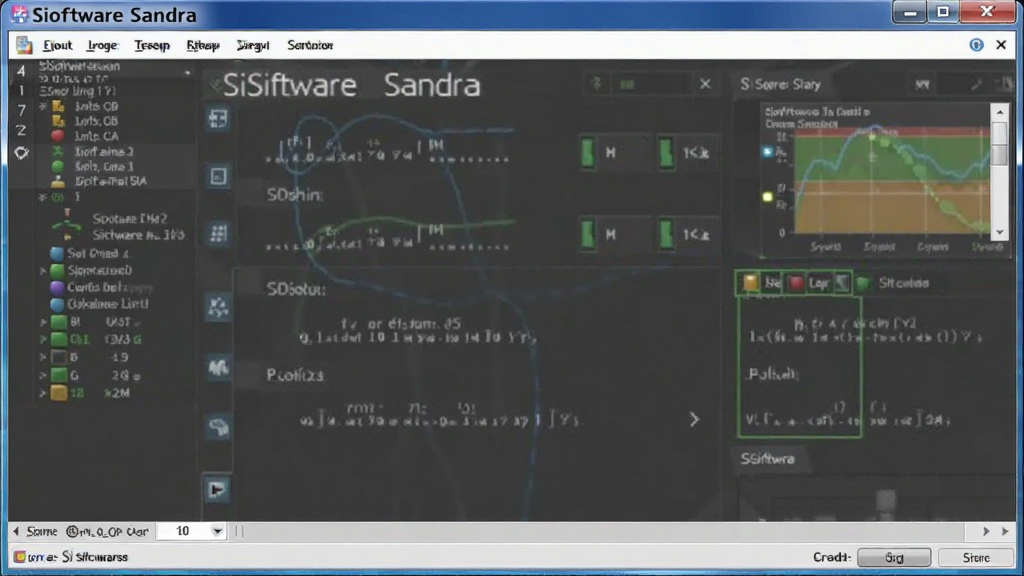Open the dropdown showing value 10
The height and width of the screenshot is (576, 1024).
[x=217, y=532]
